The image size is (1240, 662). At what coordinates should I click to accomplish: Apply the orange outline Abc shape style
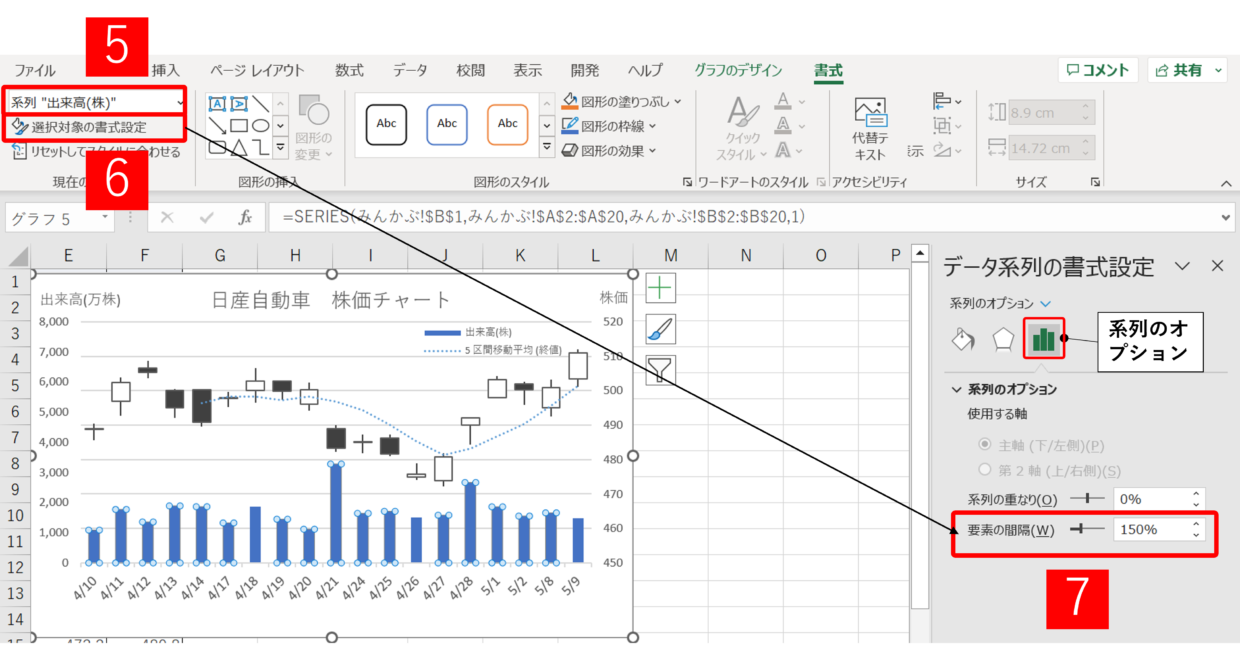pyautogui.click(x=508, y=124)
